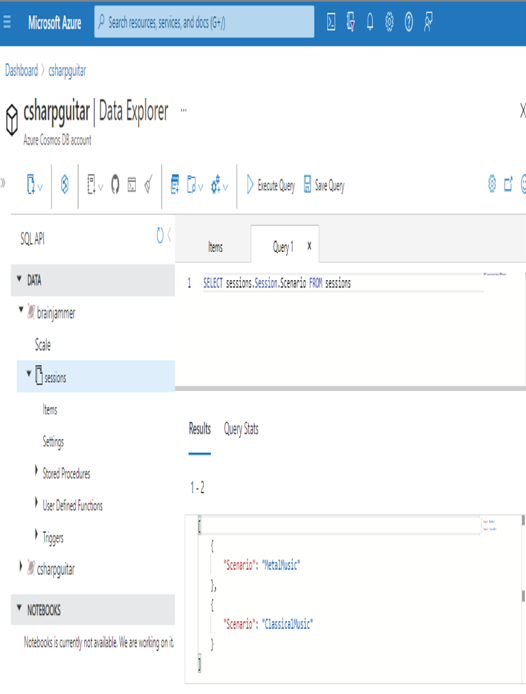Close the Query 1 tab

pos(309,246)
